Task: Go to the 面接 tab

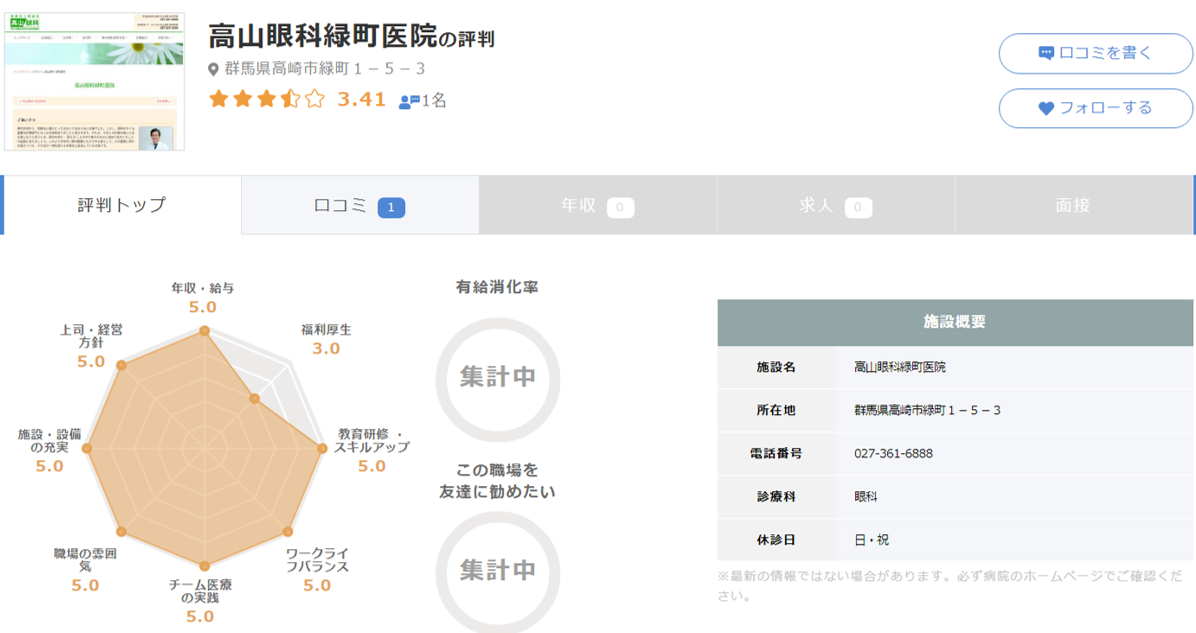Action: pos(1074,205)
